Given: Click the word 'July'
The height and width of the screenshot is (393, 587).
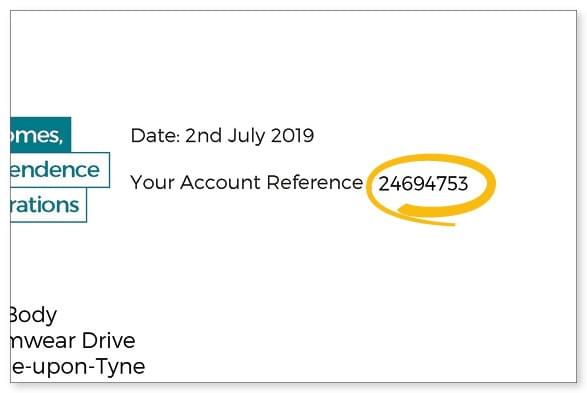Looking at the screenshot, I should pyautogui.click(x=247, y=137).
